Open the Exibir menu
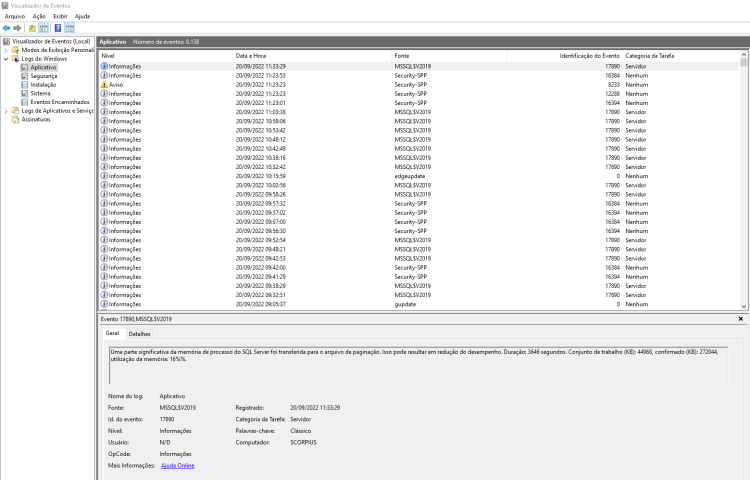The image size is (750, 480). coord(60,16)
